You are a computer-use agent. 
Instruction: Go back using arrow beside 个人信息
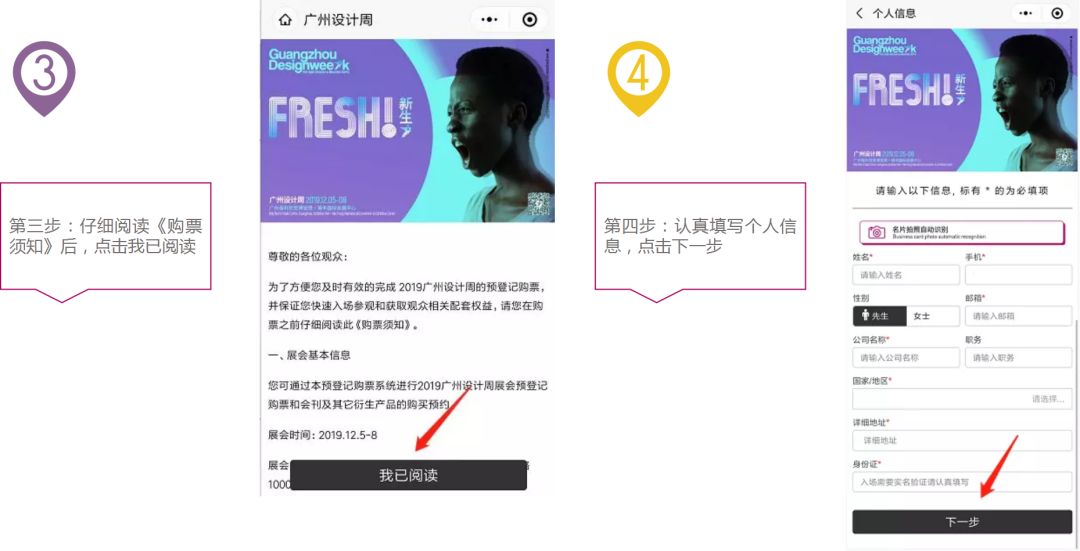[x=859, y=13]
